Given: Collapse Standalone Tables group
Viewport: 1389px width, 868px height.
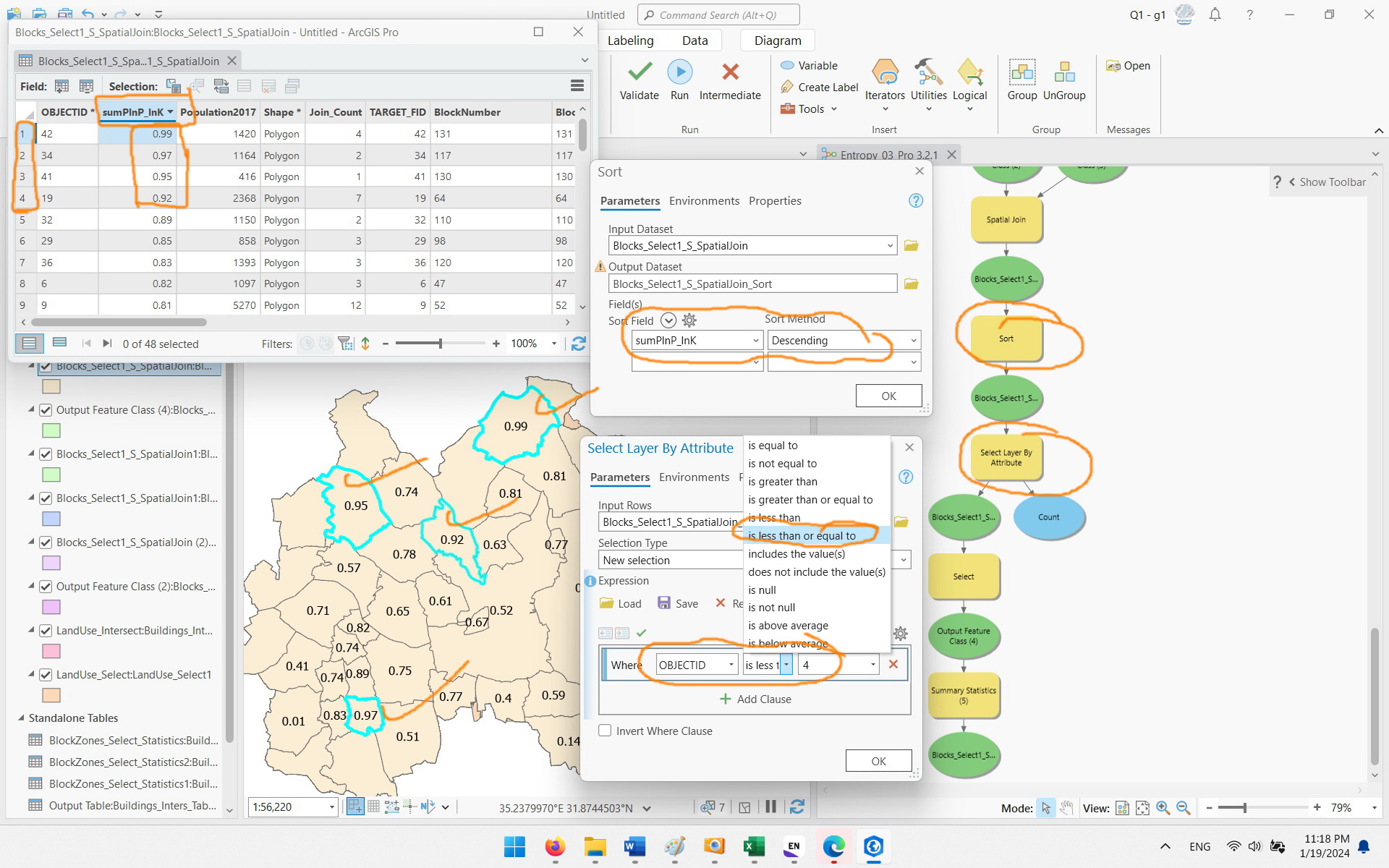Looking at the screenshot, I should [x=21, y=718].
